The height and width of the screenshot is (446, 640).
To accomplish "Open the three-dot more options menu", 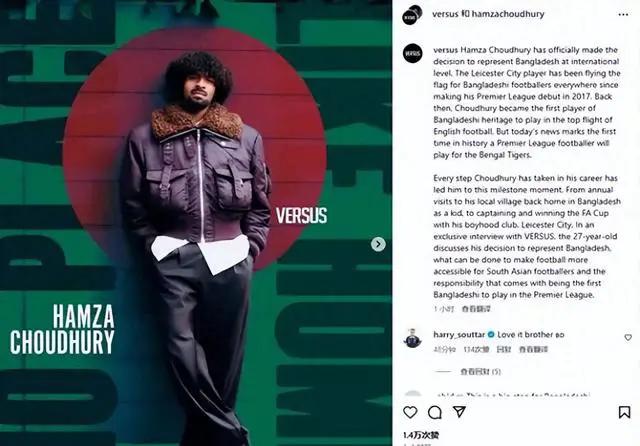I will [623, 15].
